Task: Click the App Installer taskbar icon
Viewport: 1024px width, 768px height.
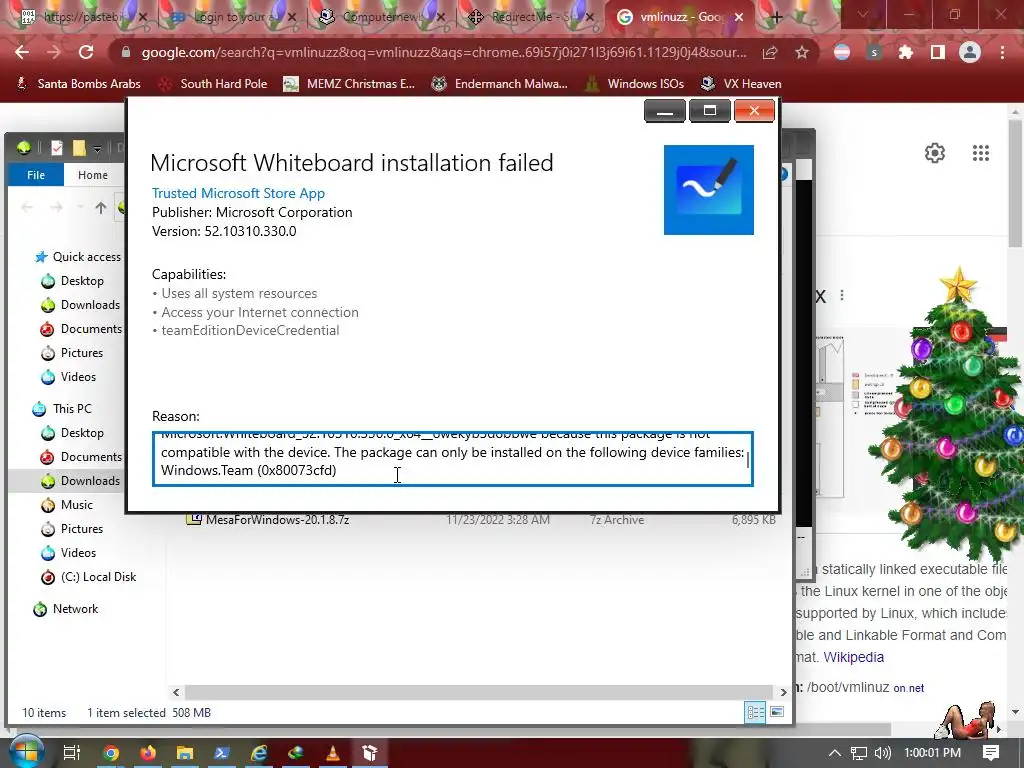Action: pyautogui.click(x=370, y=752)
